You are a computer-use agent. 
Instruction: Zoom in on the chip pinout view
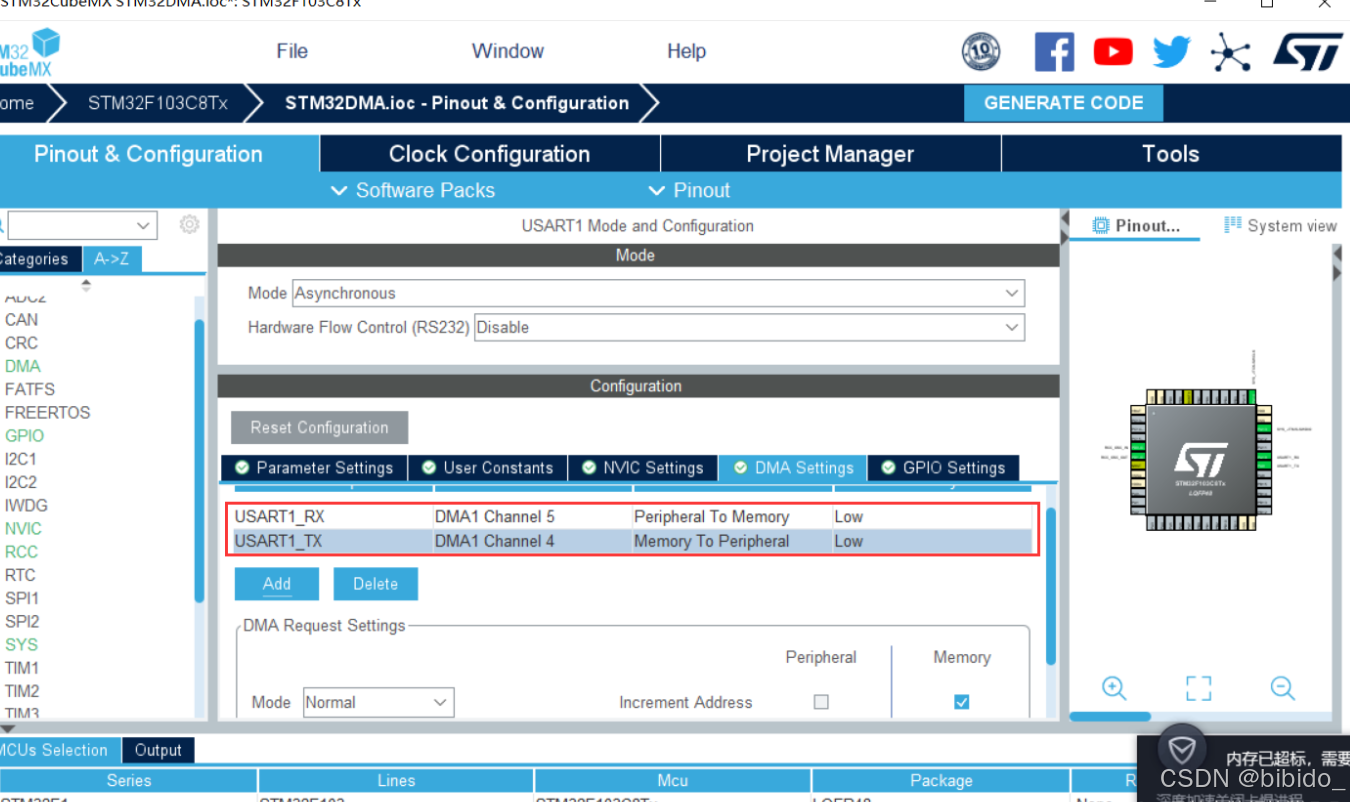click(x=1114, y=687)
